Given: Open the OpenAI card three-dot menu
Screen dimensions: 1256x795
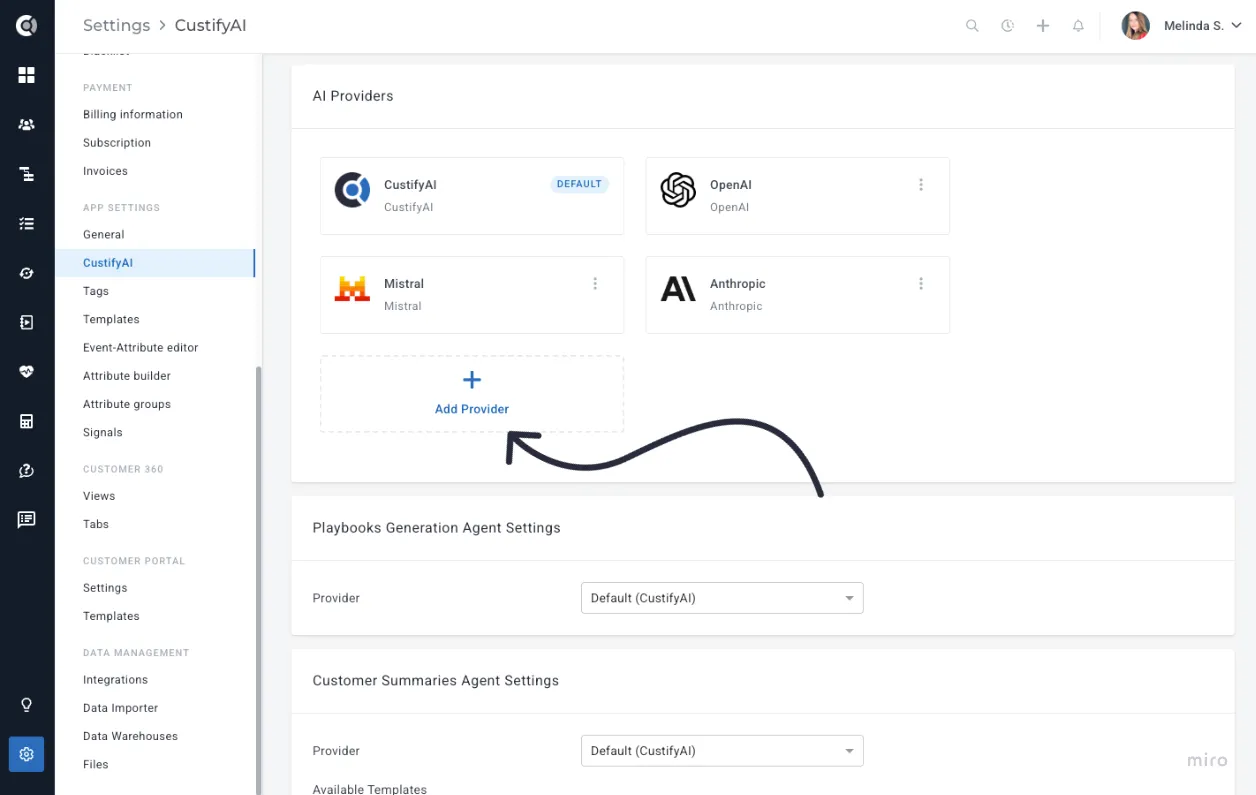Looking at the screenshot, I should pyautogui.click(x=921, y=185).
